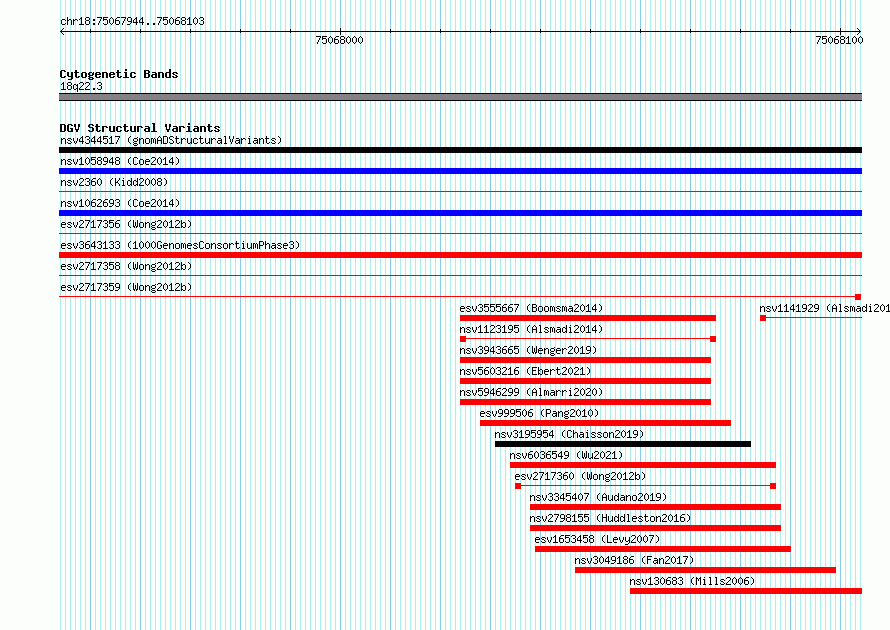The width and height of the screenshot is (890, 630).
Task: Select the red nsv3943665 variant bar
Action: (585, 360)
